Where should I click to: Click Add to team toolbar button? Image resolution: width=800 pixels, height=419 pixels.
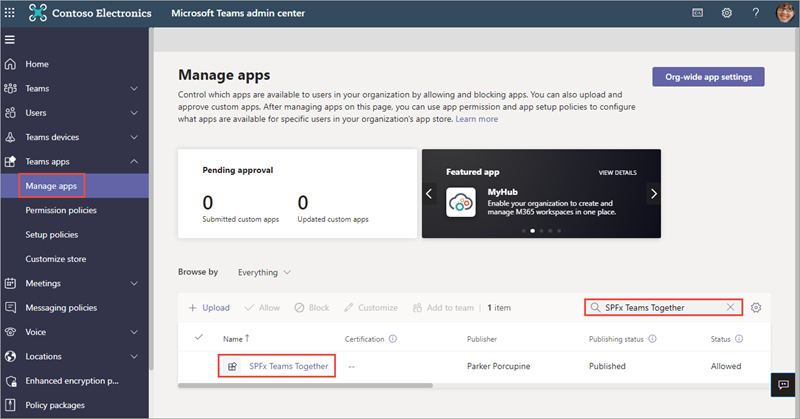click(443, 308)
